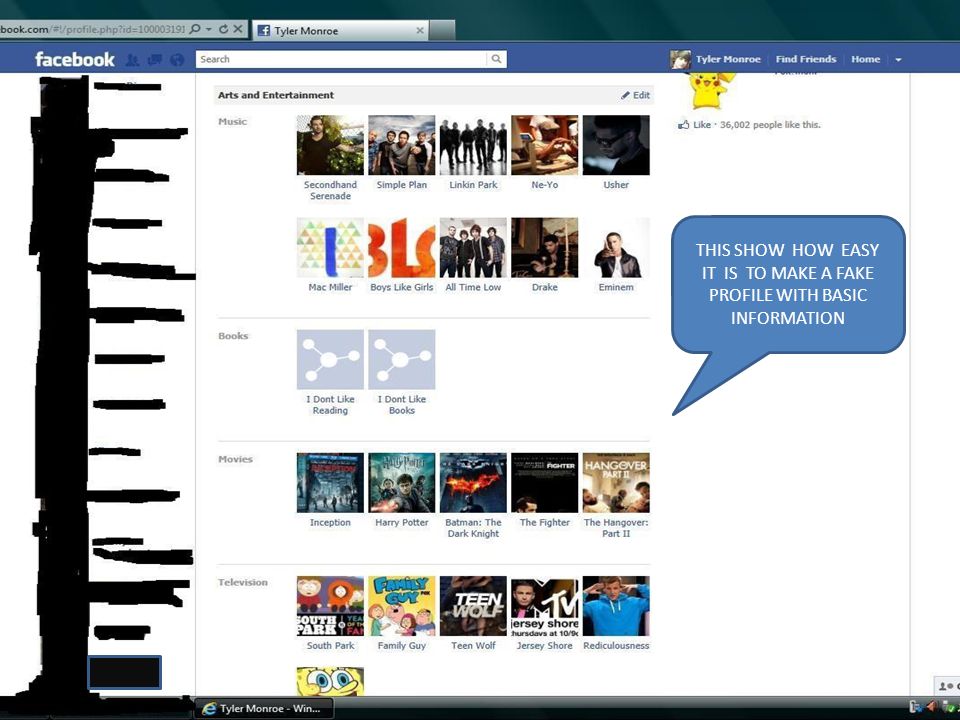
Task: Click Family Guy text link
Action: pos(402,645)
